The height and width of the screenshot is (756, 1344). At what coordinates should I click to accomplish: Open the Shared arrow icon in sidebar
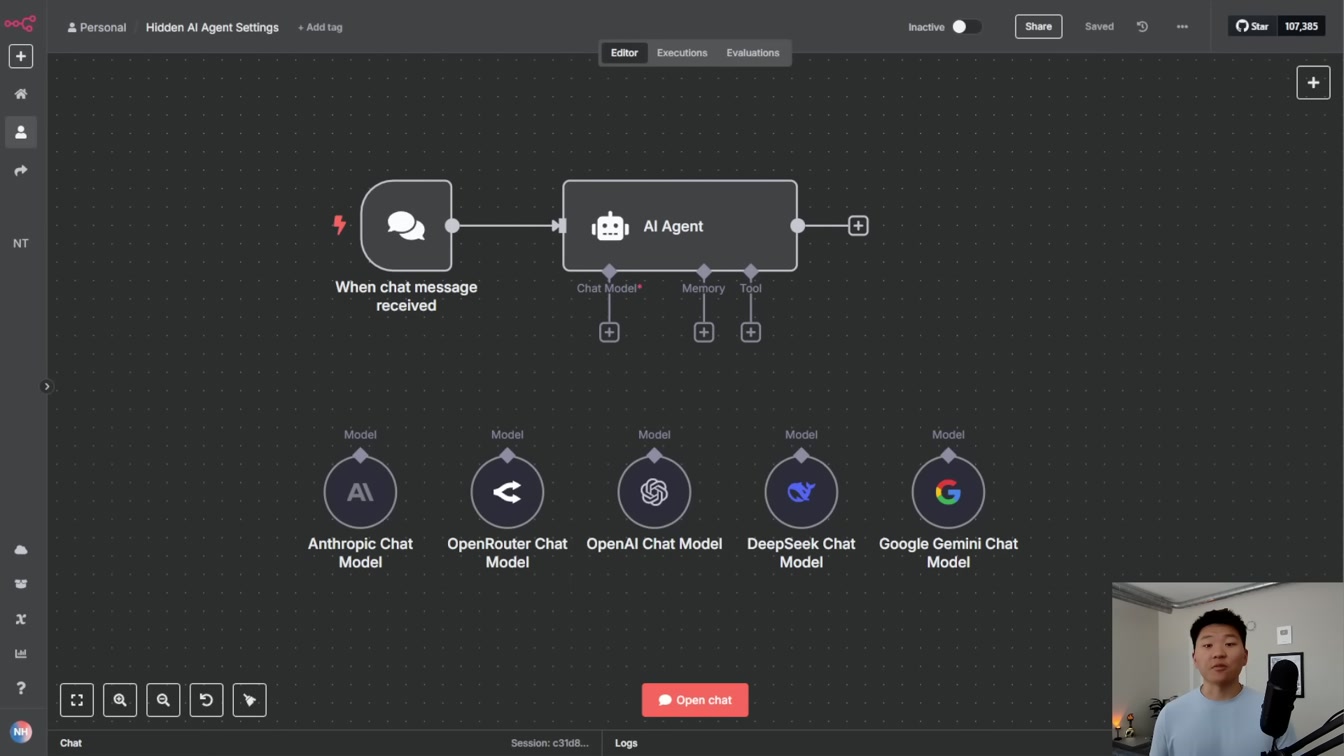(x=21, y=171)
